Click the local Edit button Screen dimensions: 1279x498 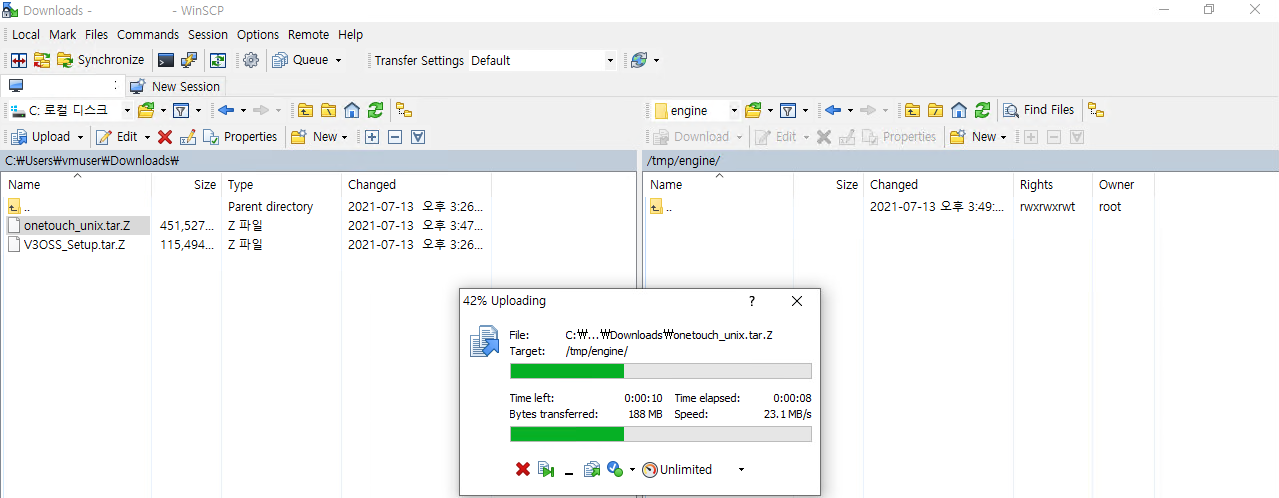(117, 136)
